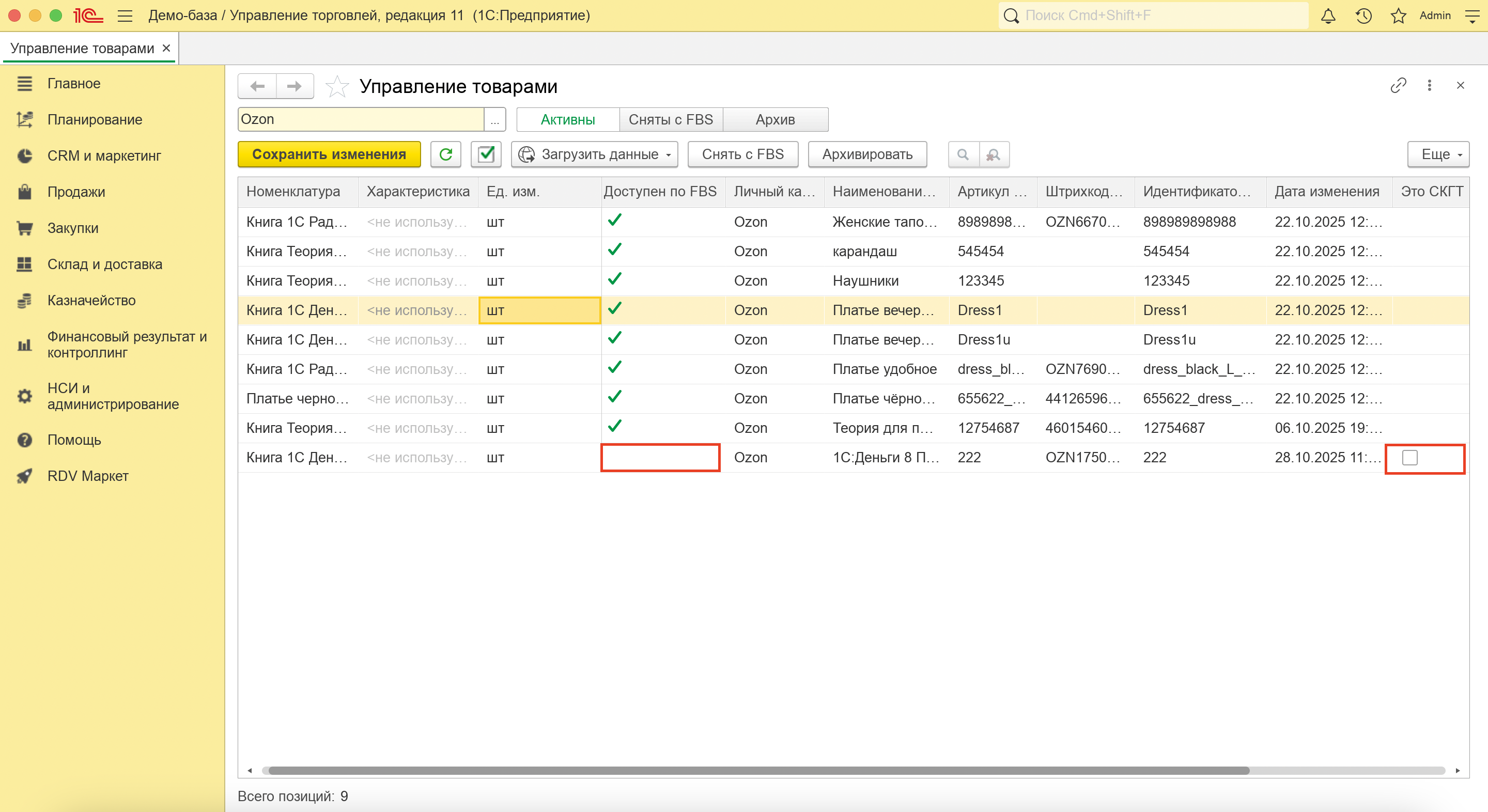Screen dimensions: 1488x812
Task: Add page to favorites with star icon
Action: coord(337,87)
